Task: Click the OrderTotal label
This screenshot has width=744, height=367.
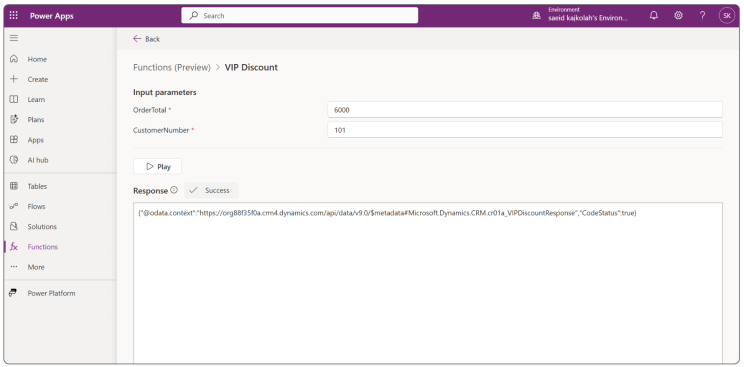Action: (150, 110)
